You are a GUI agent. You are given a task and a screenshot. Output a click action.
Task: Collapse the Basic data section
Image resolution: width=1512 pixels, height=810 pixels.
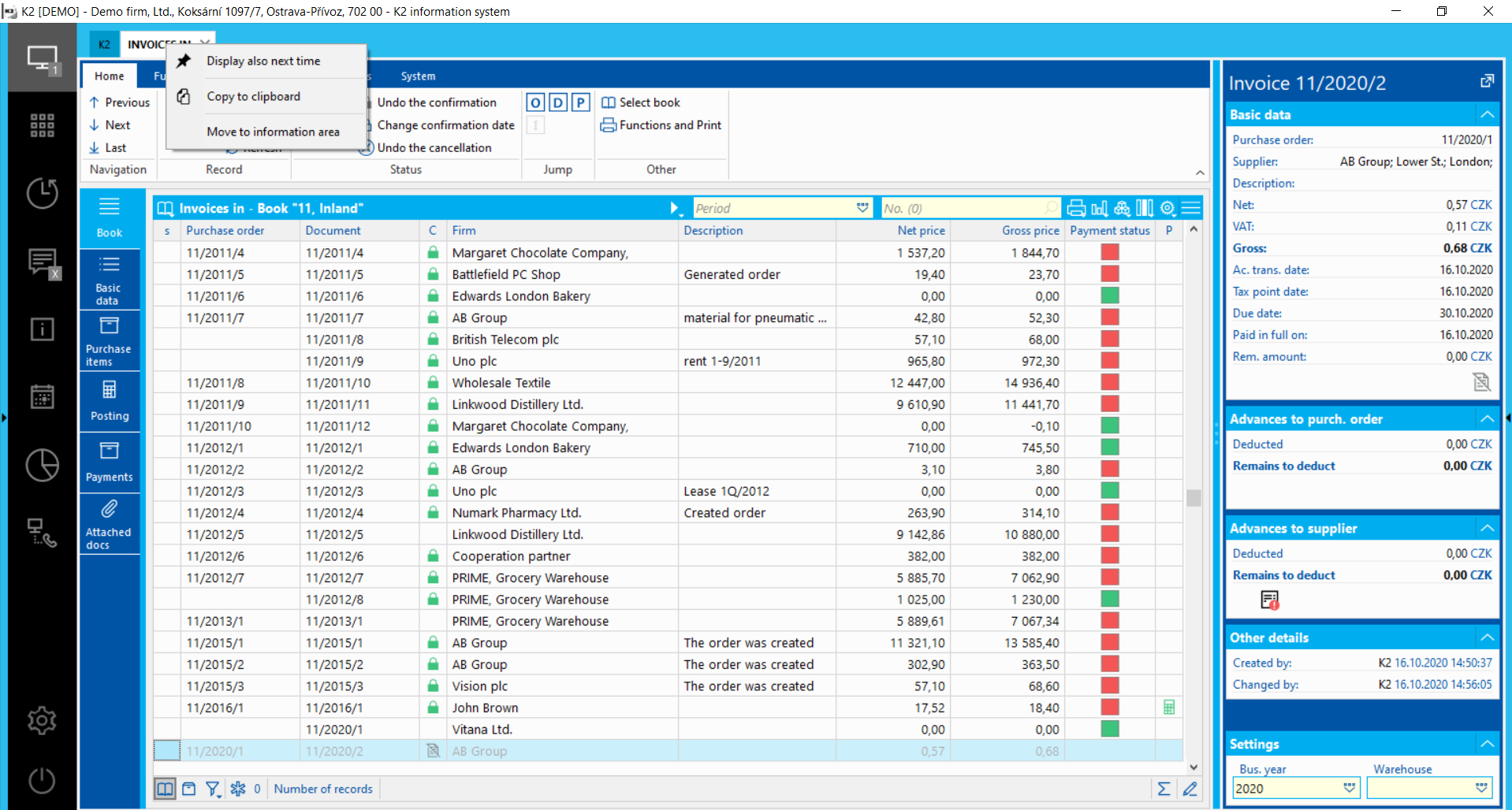pos(1487,114)
